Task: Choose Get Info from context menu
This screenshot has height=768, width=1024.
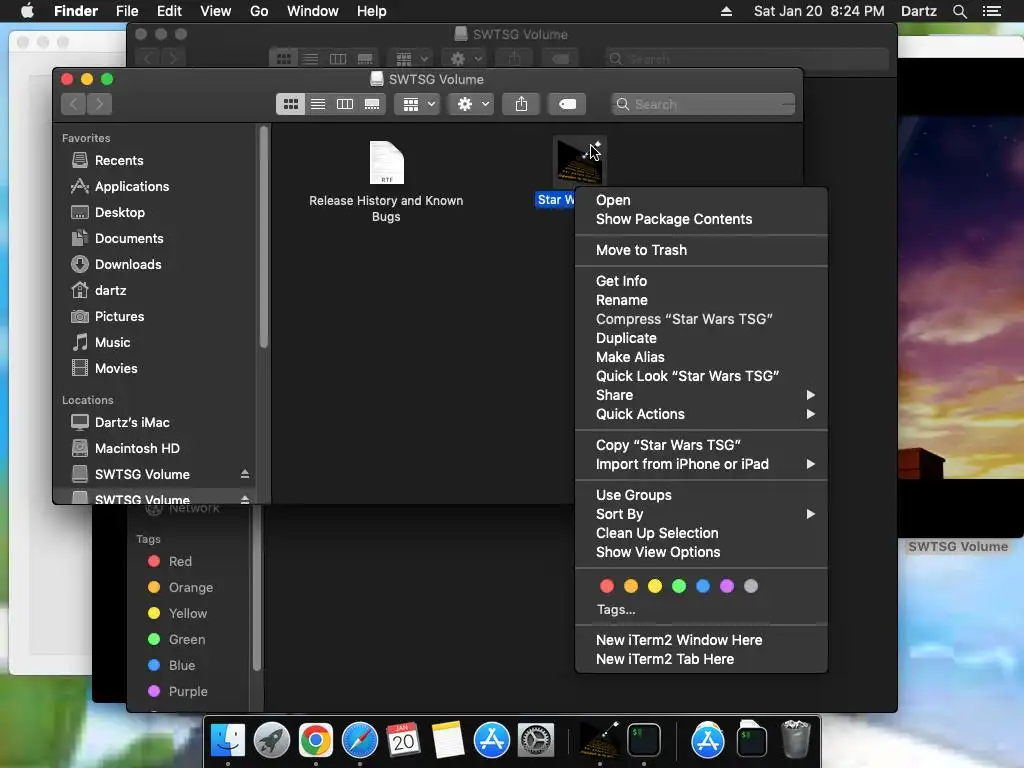Action: click(701, 281)
